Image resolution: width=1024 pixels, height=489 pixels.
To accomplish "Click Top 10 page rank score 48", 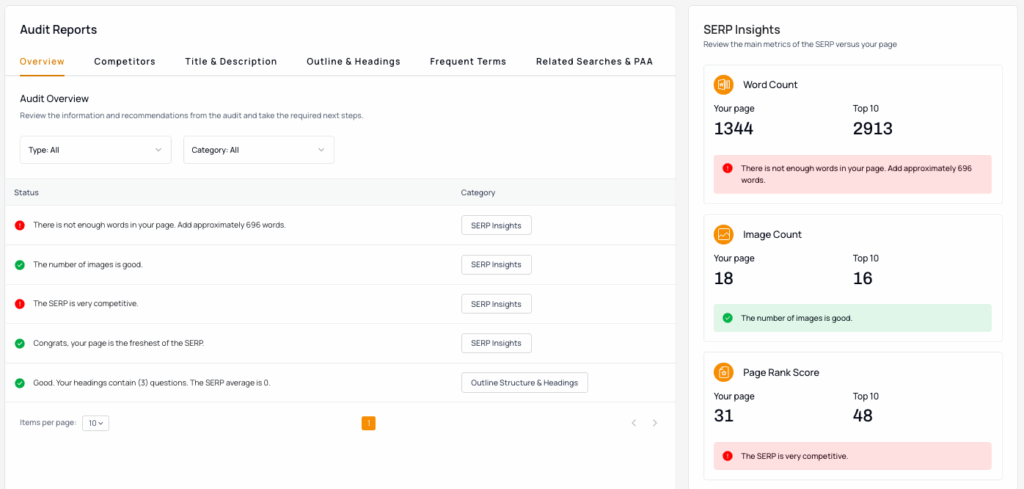I will point(863,416).
